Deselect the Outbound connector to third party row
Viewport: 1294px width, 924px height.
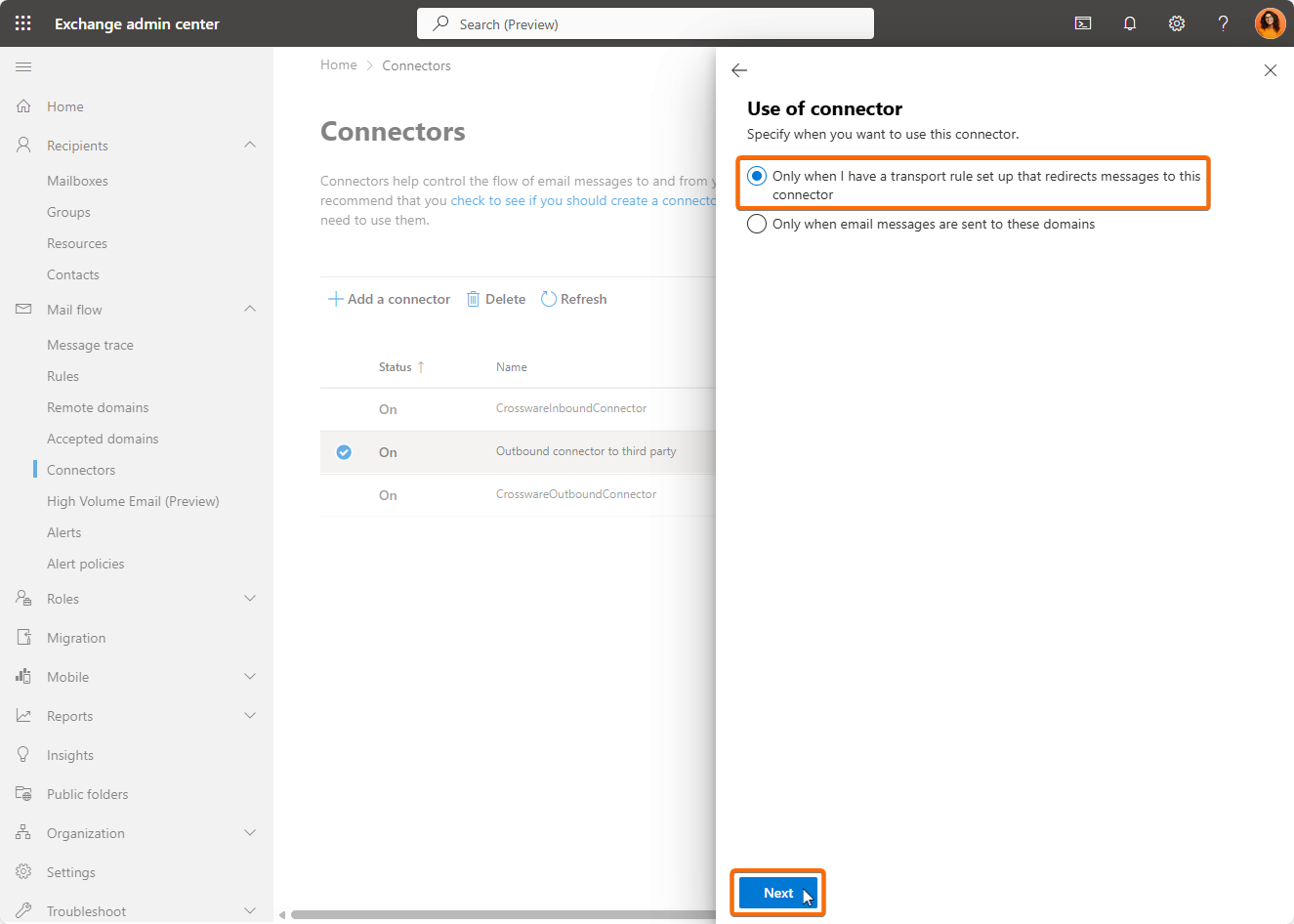point(344,452)
